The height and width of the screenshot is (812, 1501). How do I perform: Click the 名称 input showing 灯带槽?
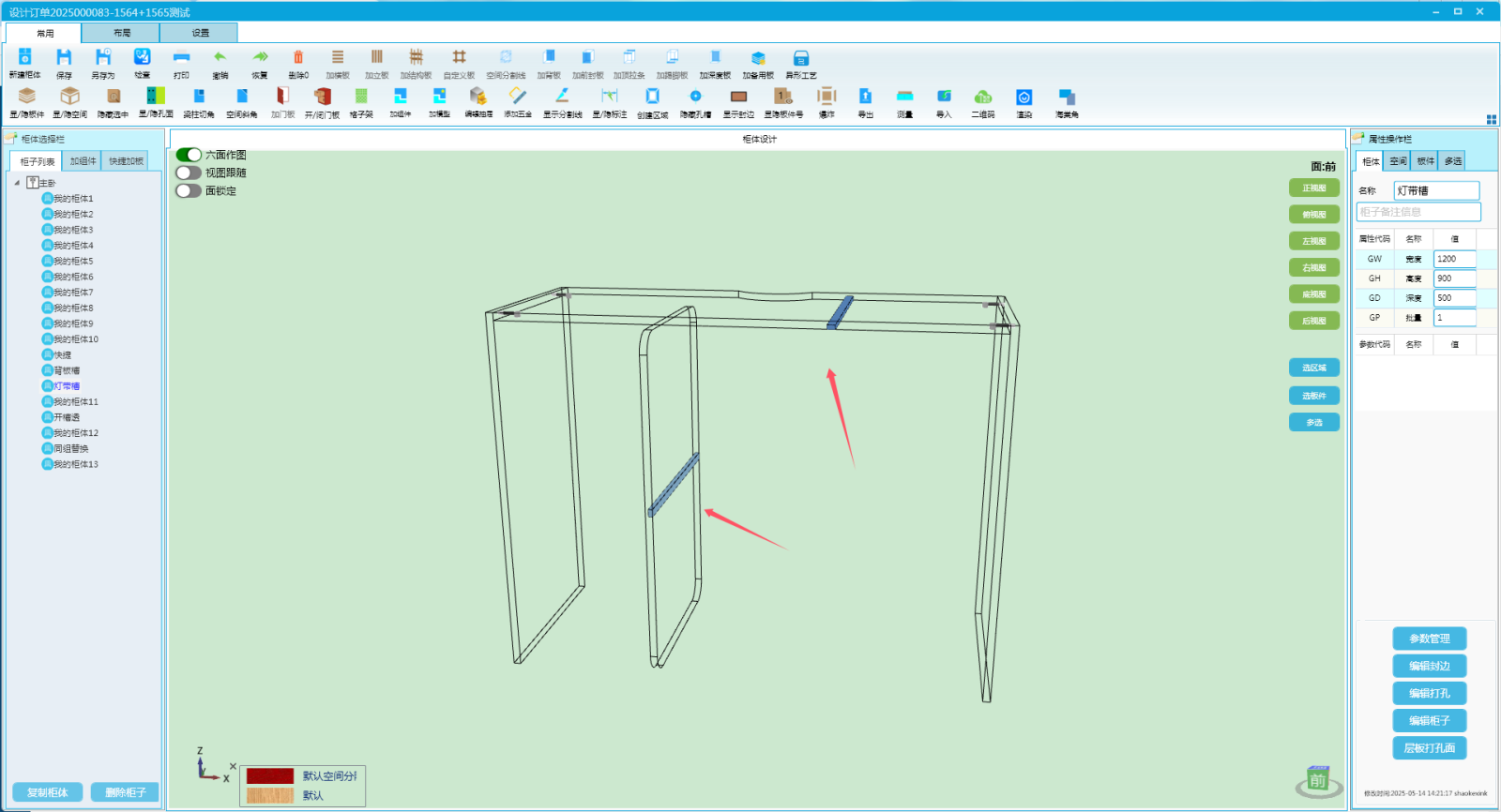(1436, 190)
